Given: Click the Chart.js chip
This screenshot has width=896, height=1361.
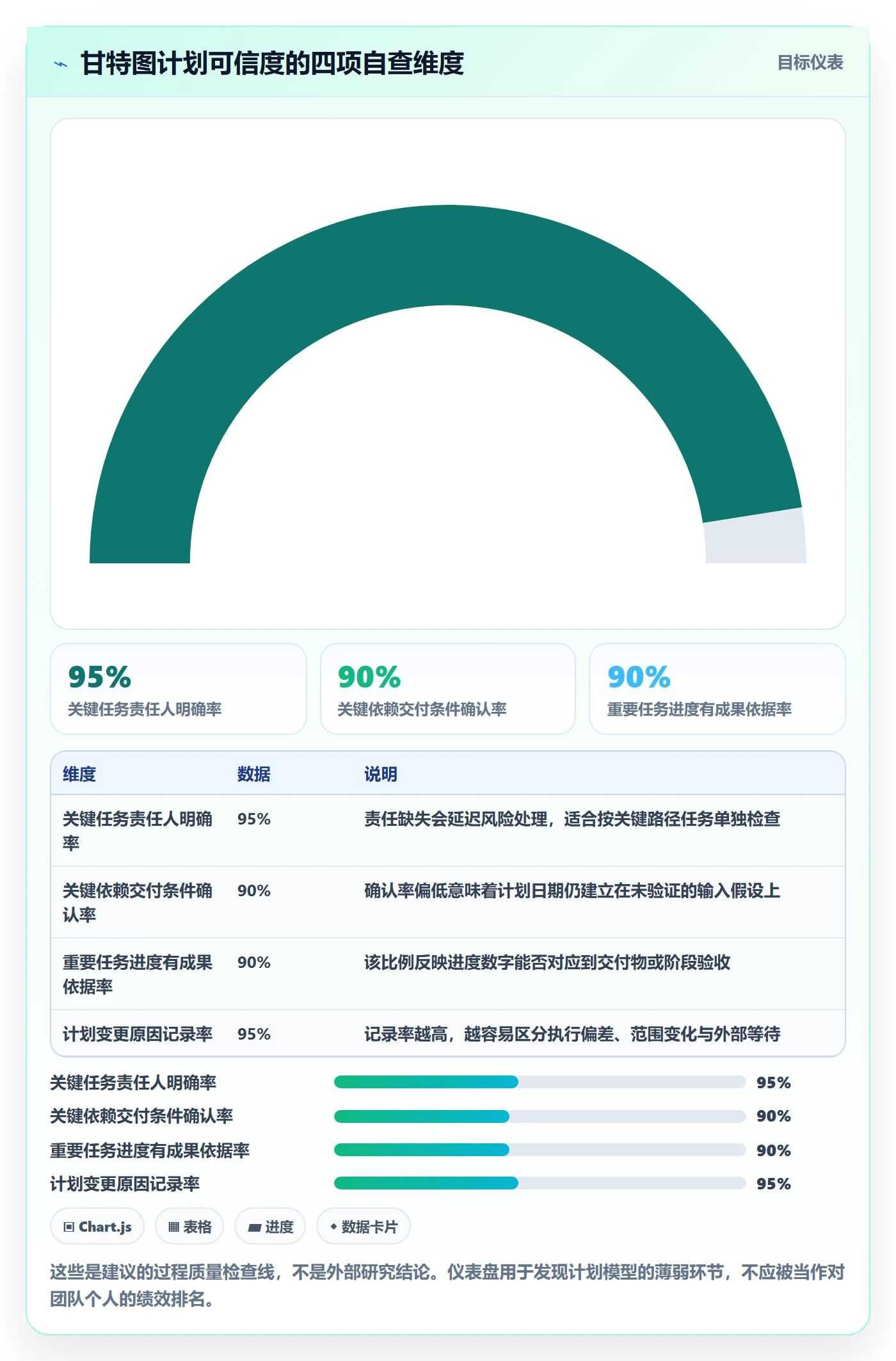Looking at the screenshot, I should (97, 1227).
